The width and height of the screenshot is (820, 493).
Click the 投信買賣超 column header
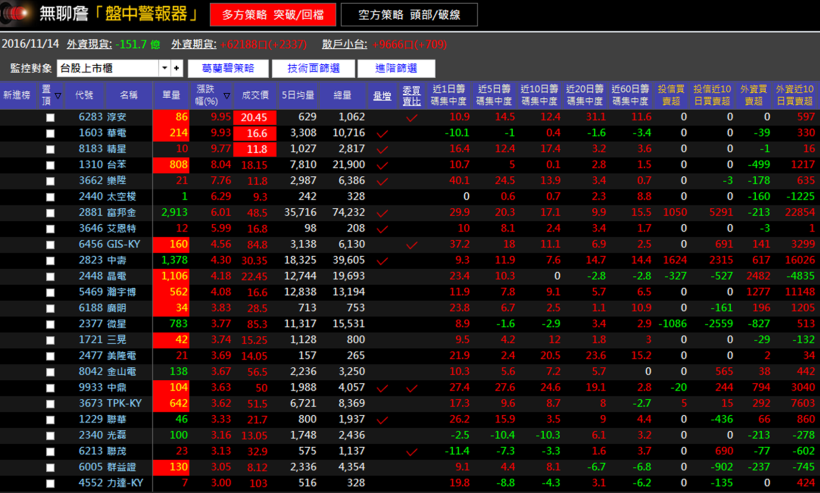tap(671, 95)
